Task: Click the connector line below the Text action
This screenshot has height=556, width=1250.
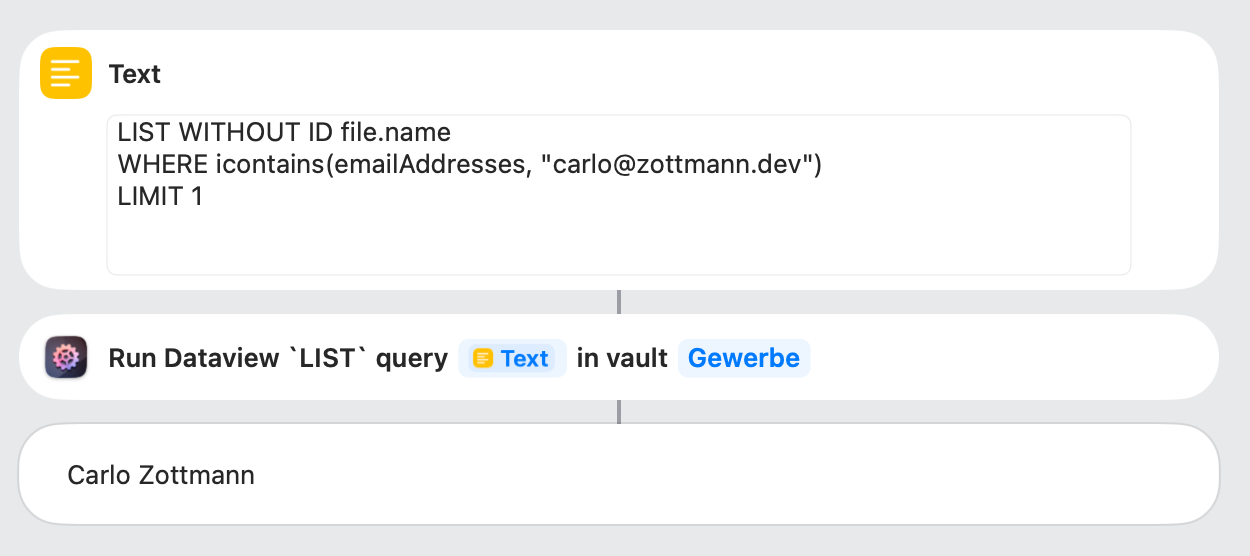Action: 619,302
